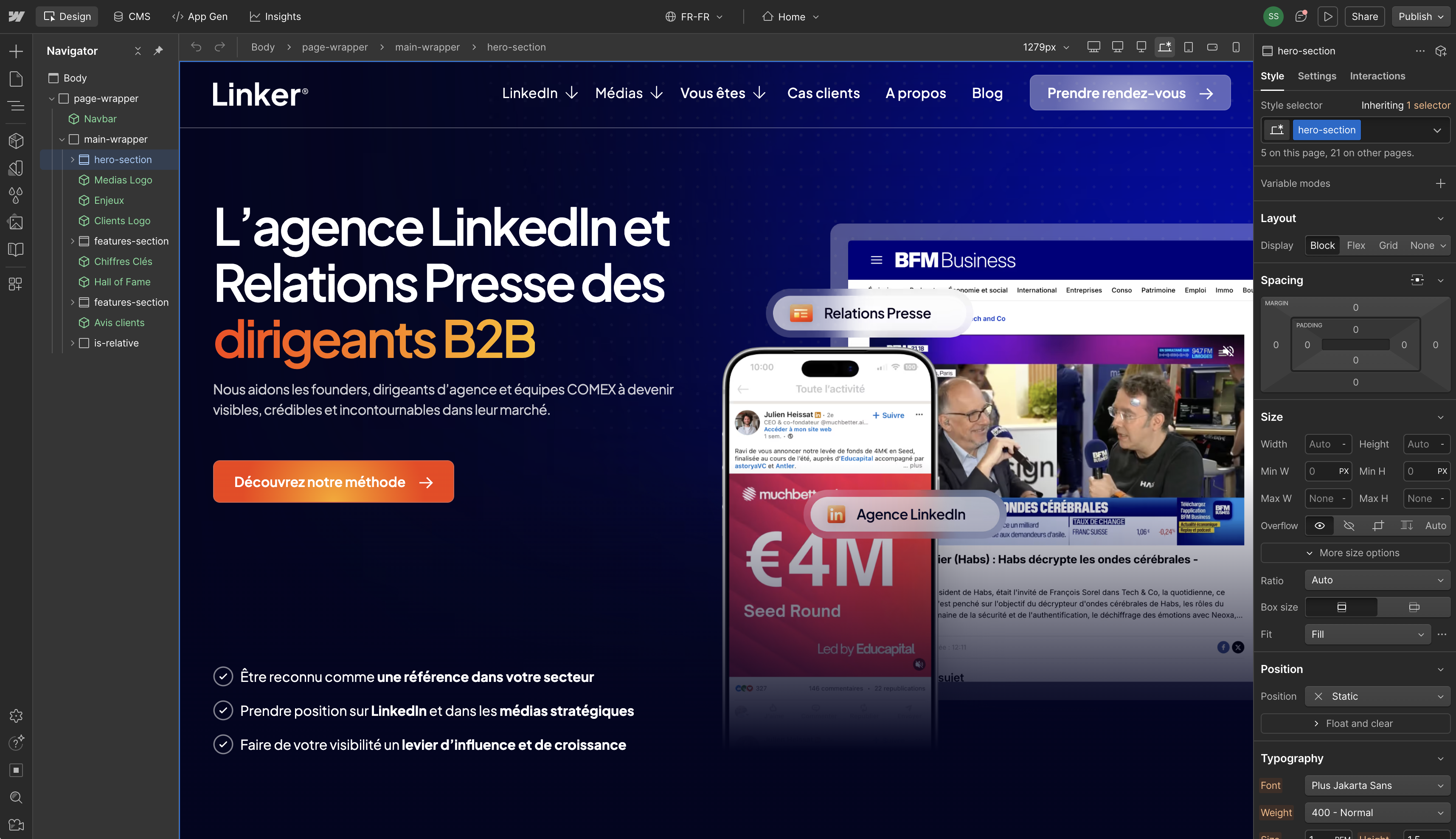This screenshot has width=1456, height=839.
Task: Select Flex display option
Action: (x=1356, y=245)
